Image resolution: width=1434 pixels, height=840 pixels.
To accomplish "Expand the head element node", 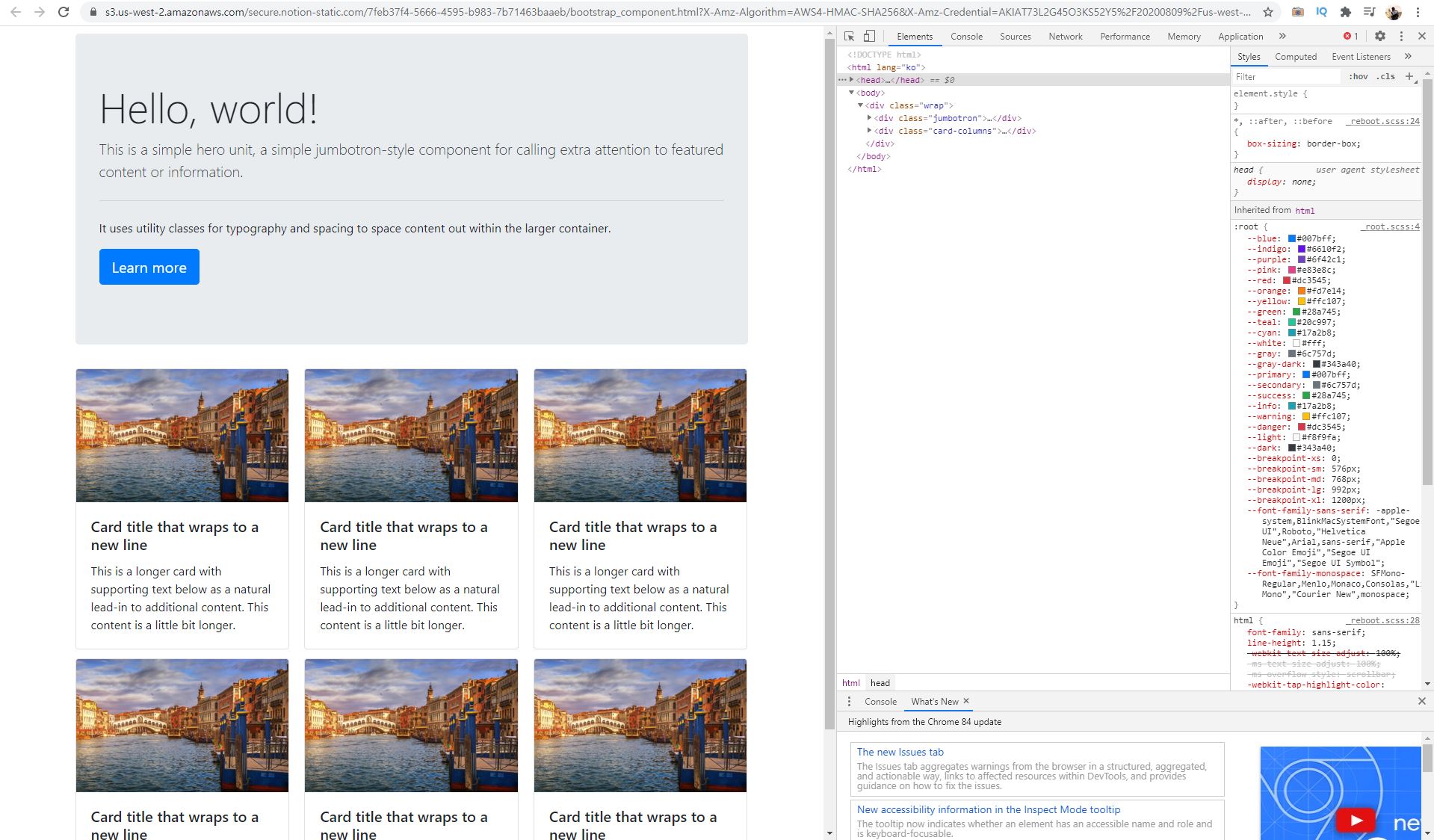I will (x=852, y=79).
